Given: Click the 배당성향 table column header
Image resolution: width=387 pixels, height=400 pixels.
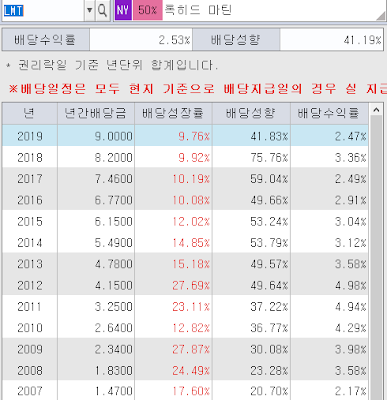Looking at the screenshot, I should (x=251, y=114).
